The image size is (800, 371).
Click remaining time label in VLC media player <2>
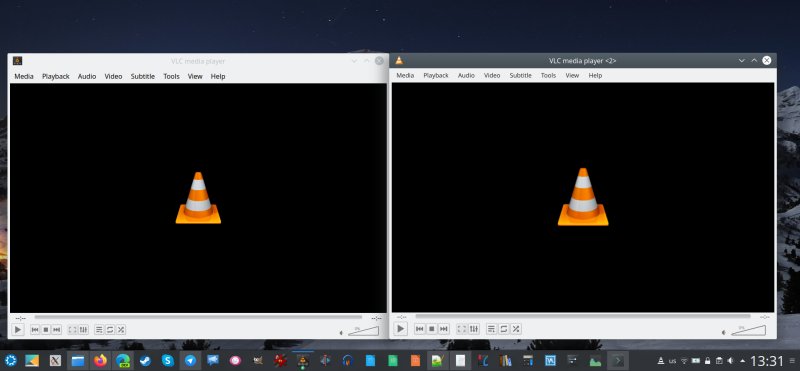765,317
